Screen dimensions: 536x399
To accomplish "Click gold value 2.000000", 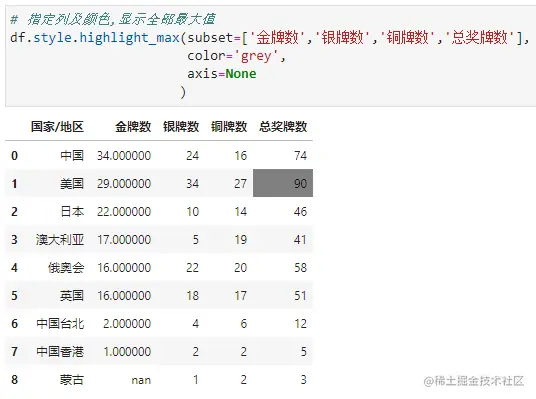I will (127, 324).
